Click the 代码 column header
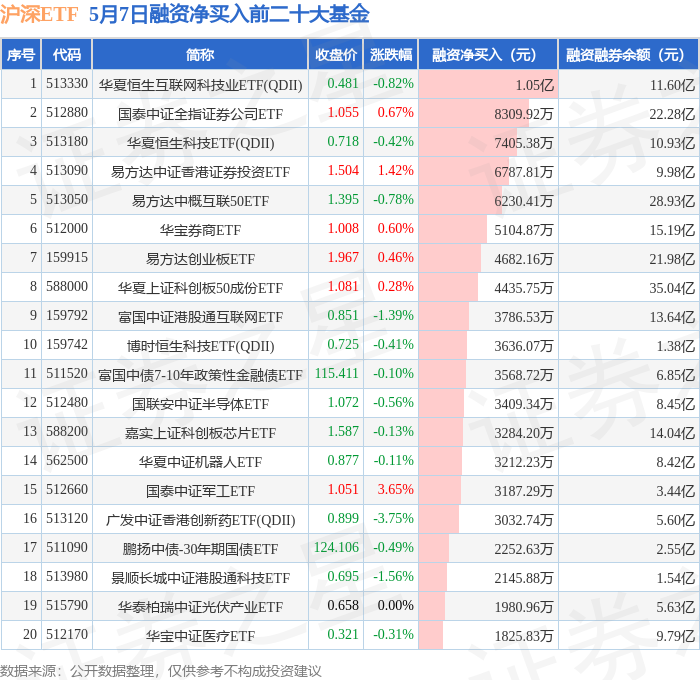 (x=67, y=55)
